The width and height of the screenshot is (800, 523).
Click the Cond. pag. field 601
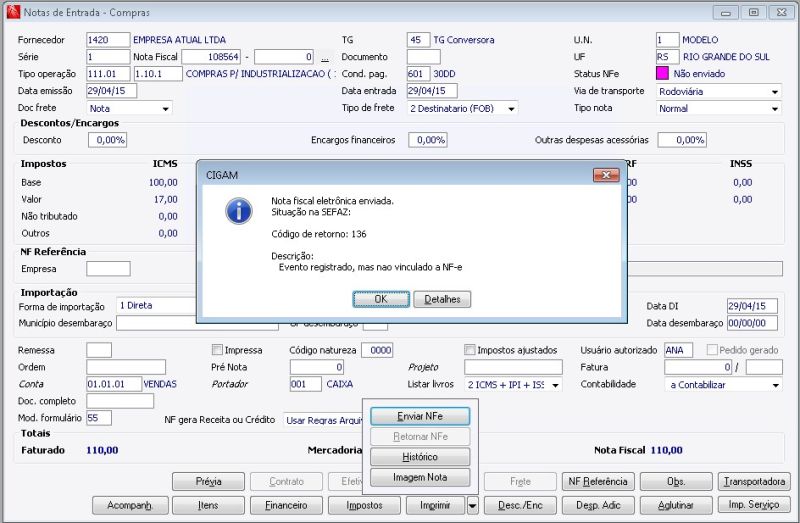418,74
